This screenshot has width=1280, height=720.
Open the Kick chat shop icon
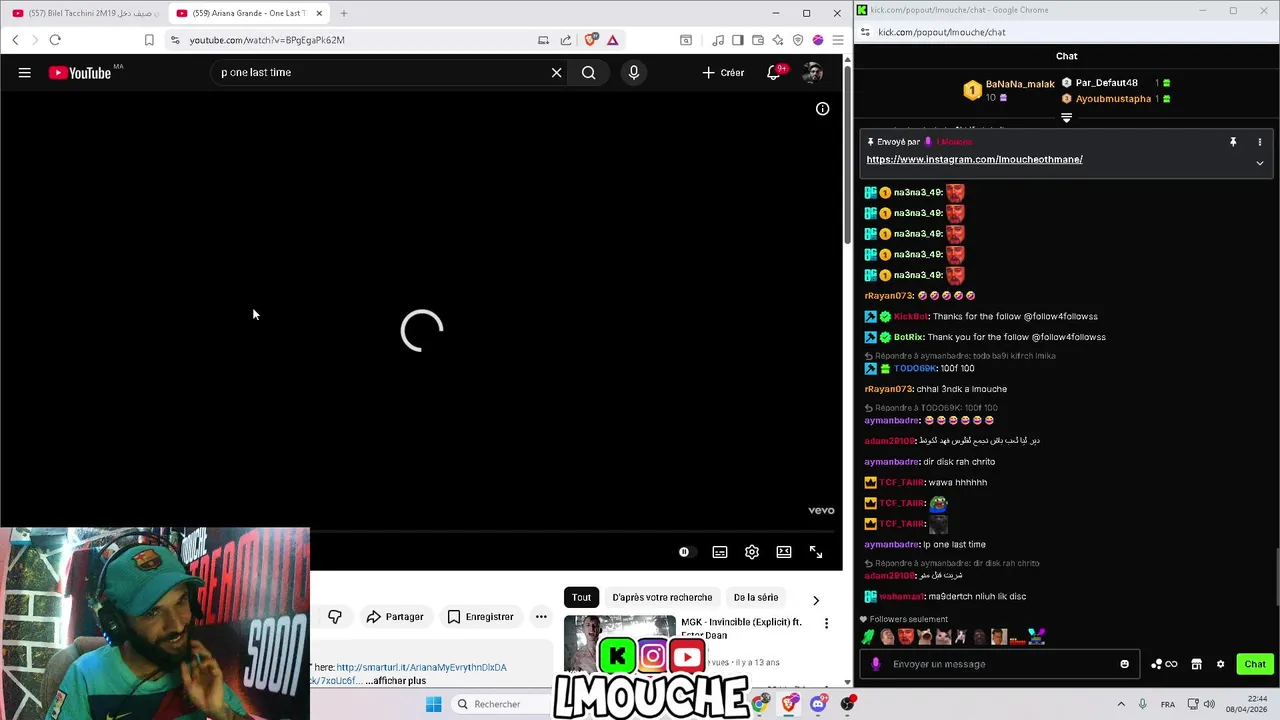click(x=1196, y=664)
